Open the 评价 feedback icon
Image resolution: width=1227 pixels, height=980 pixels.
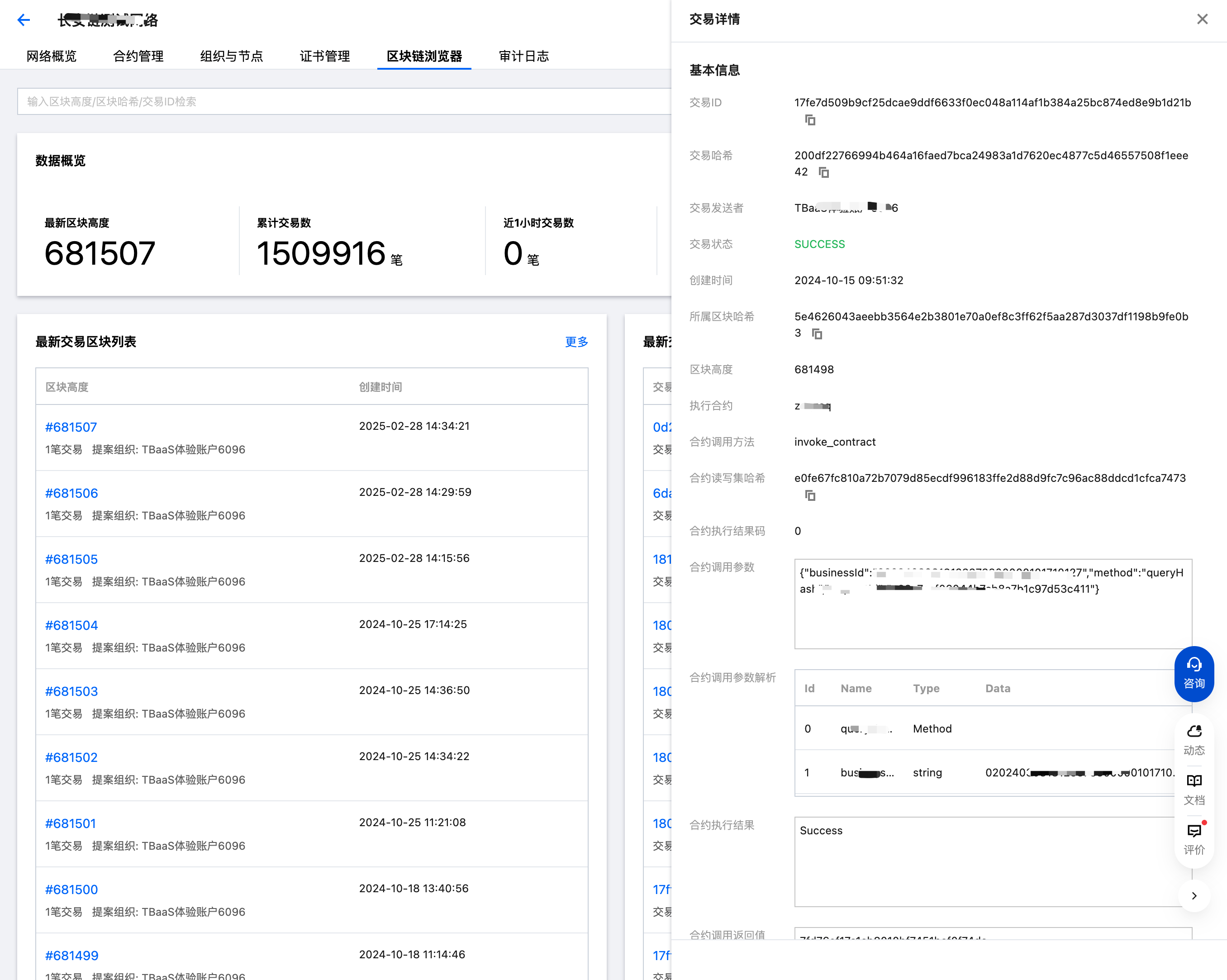point(1194,839)
